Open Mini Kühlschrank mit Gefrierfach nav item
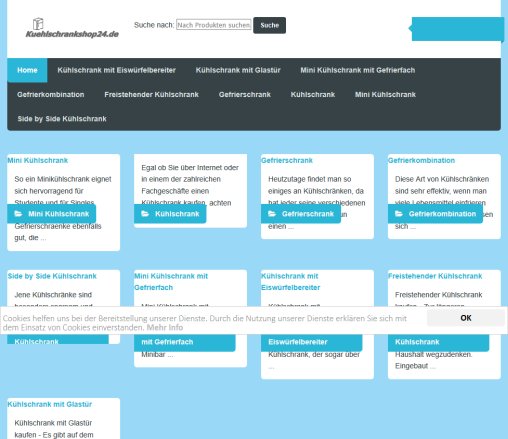508x439 pixels. tap(358, 70)
